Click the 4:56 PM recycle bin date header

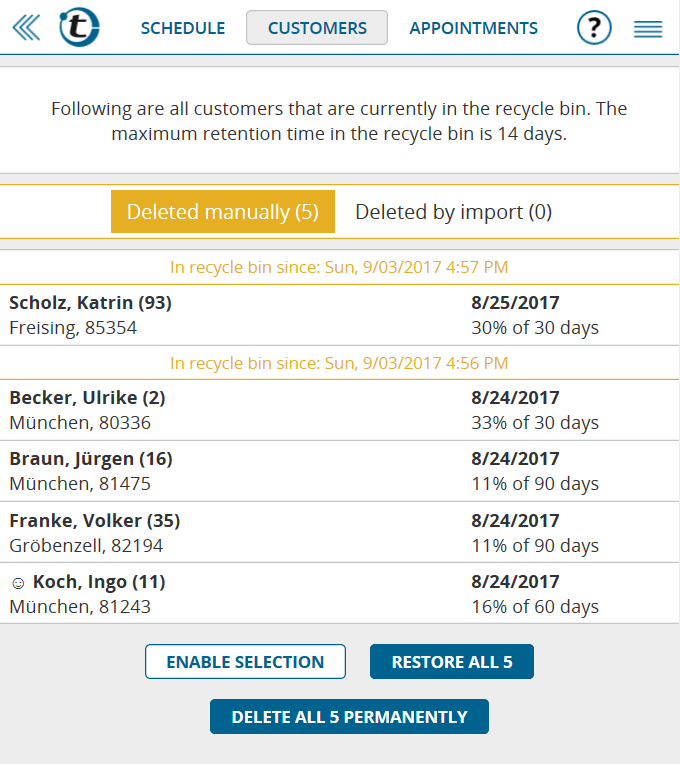(339, 363)
